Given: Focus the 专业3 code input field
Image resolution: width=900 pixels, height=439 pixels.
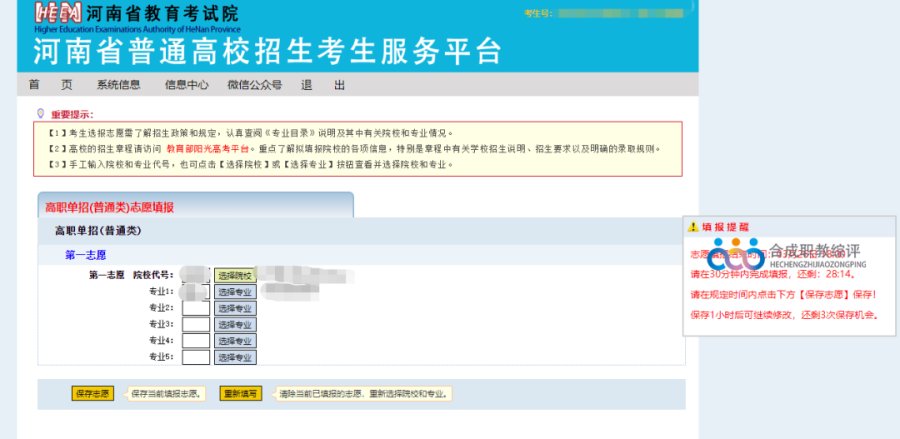Looking at the screenshot, I should (x=195, y=324).
